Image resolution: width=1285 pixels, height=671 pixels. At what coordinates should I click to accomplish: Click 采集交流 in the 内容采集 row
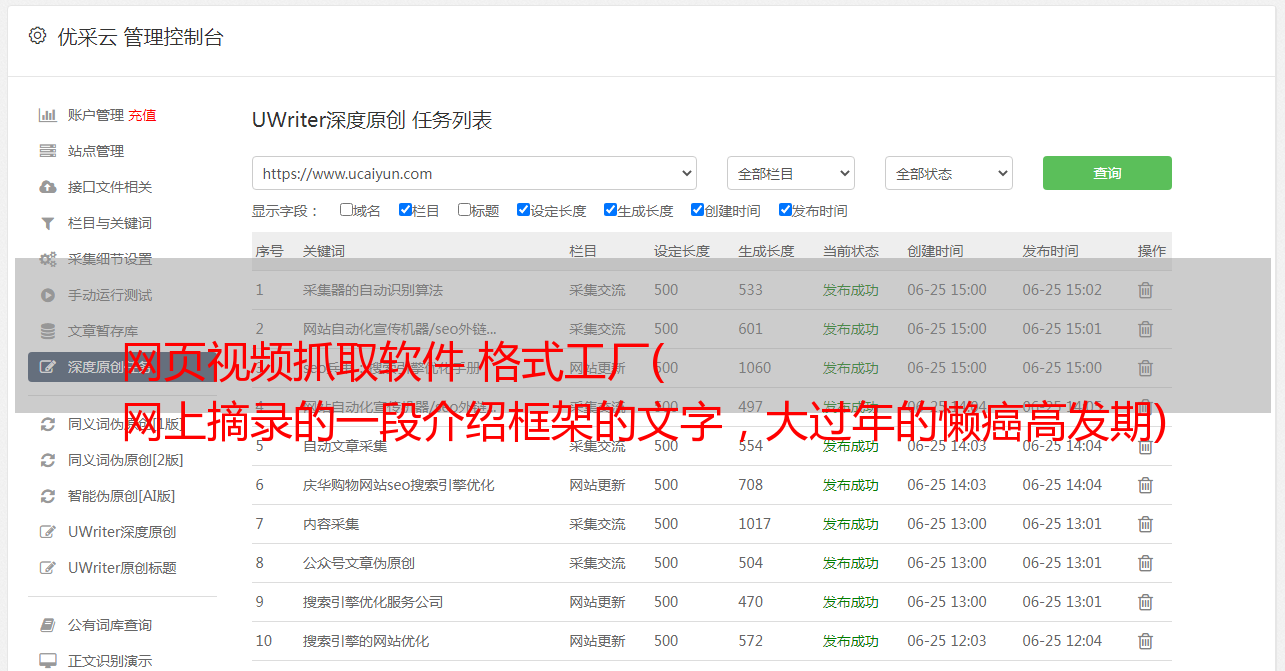click(597, 524)
